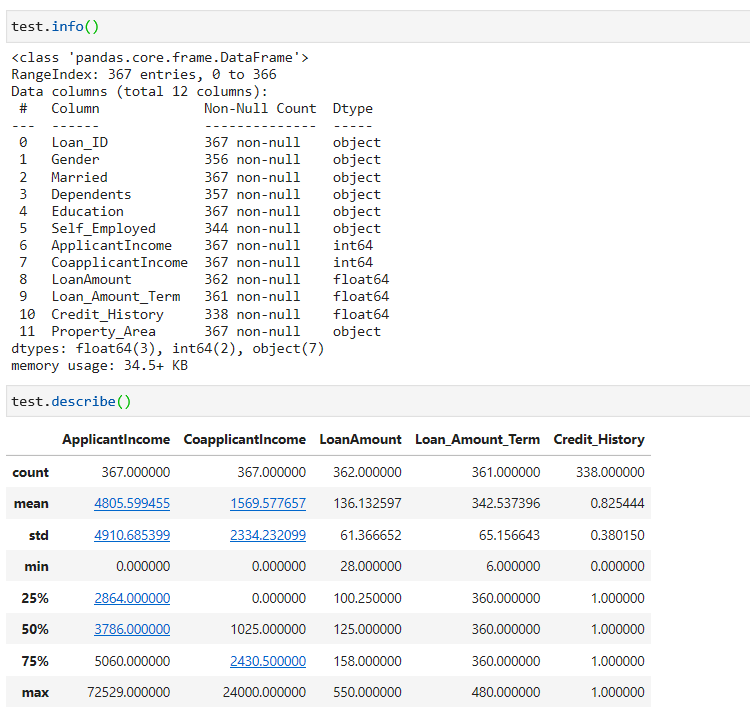Select the count row label
This screenshot has height=721, width=750.
31,472
